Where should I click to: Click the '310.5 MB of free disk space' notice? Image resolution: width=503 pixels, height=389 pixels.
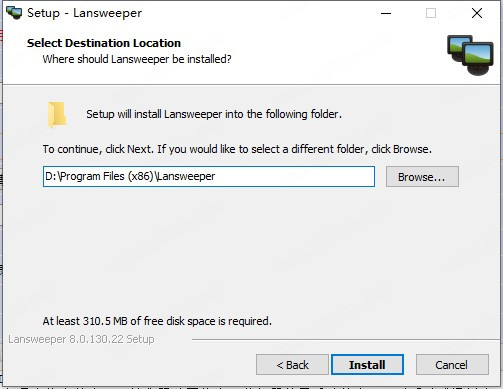[x=157, y=321]
